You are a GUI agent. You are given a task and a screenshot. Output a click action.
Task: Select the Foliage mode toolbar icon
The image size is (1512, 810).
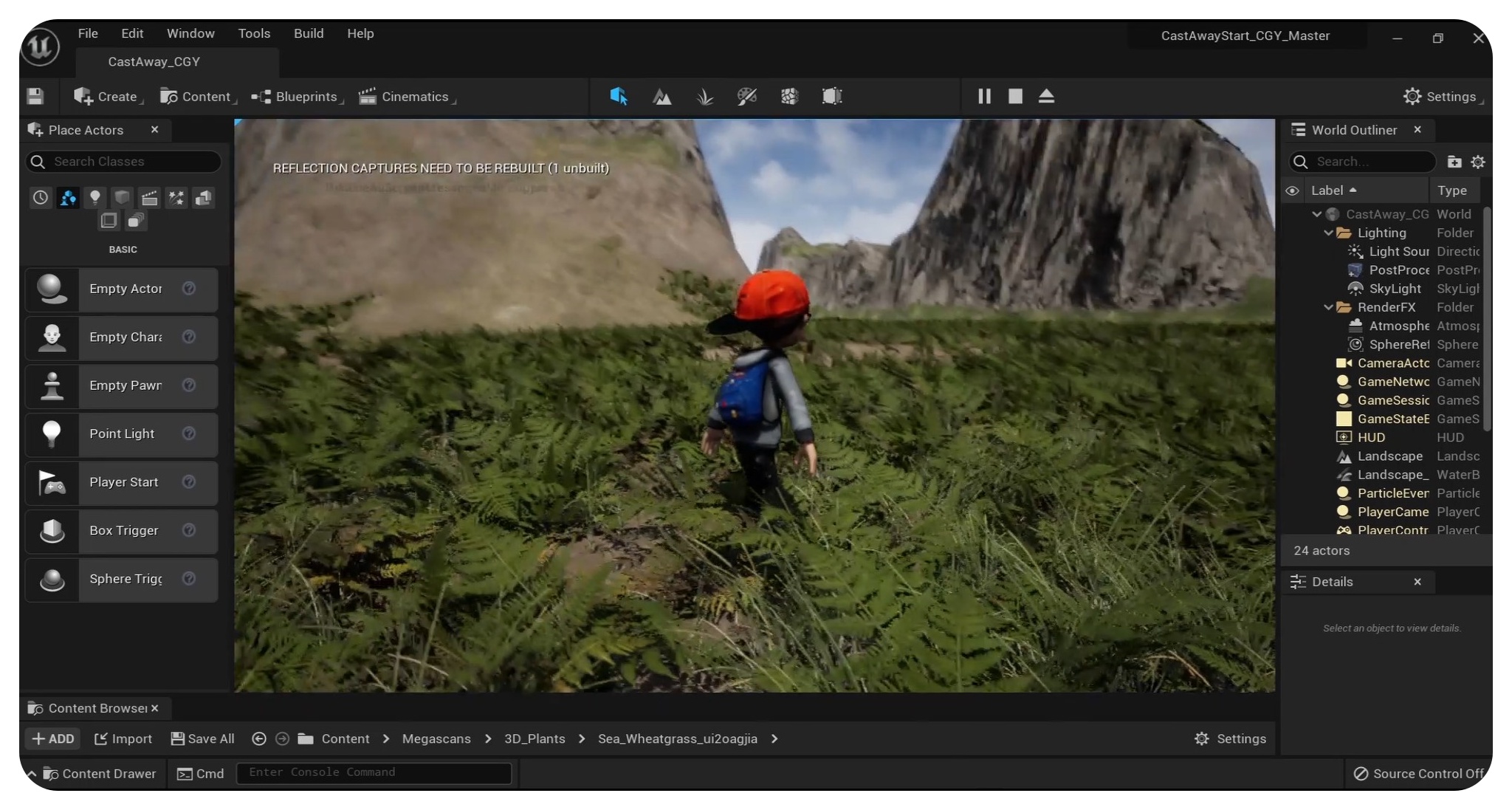click(704, 97)
